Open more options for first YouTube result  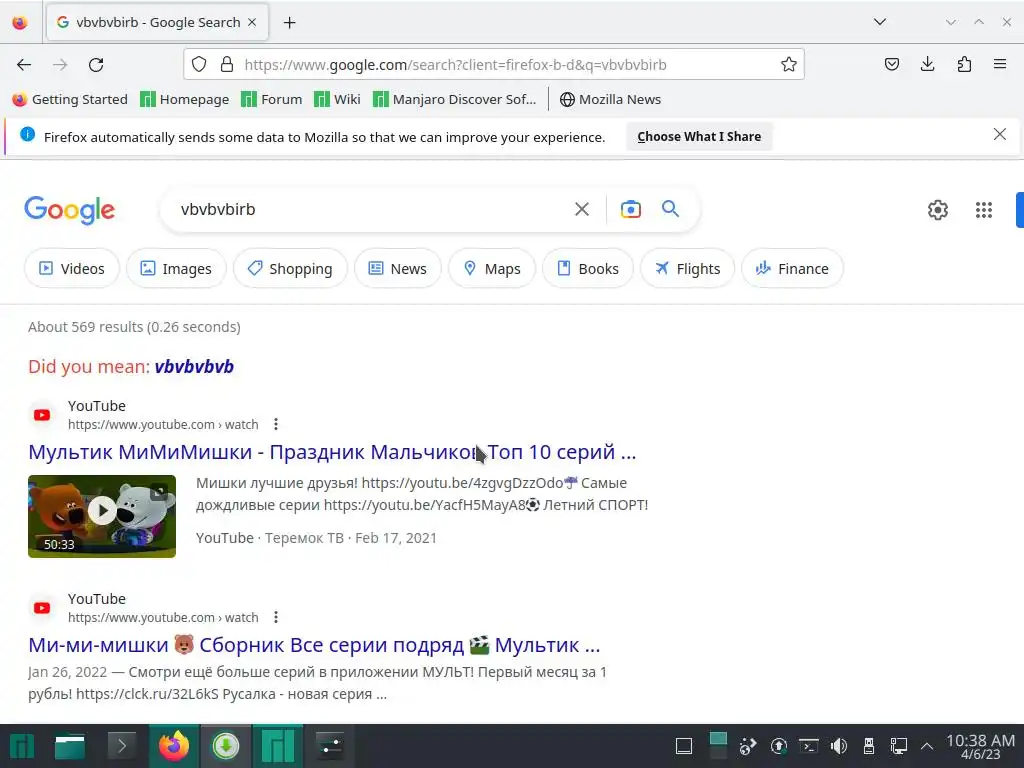276,424
